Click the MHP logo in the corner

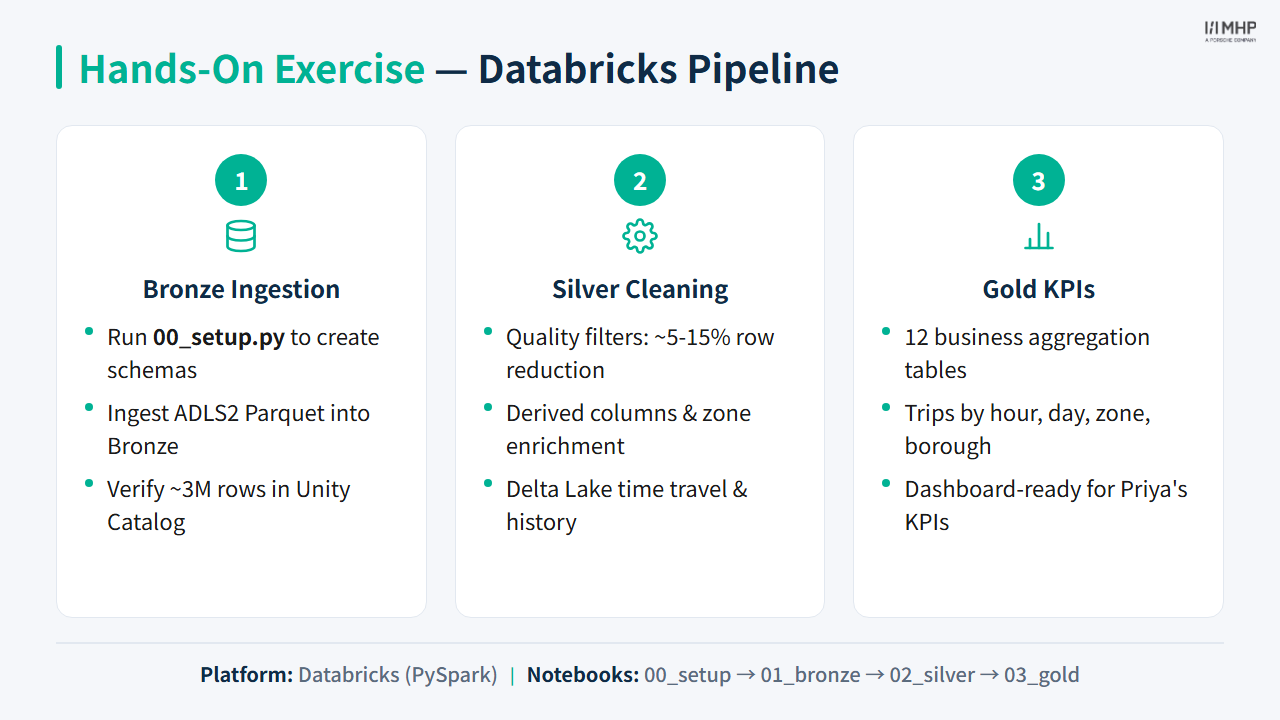point(1230,31)
